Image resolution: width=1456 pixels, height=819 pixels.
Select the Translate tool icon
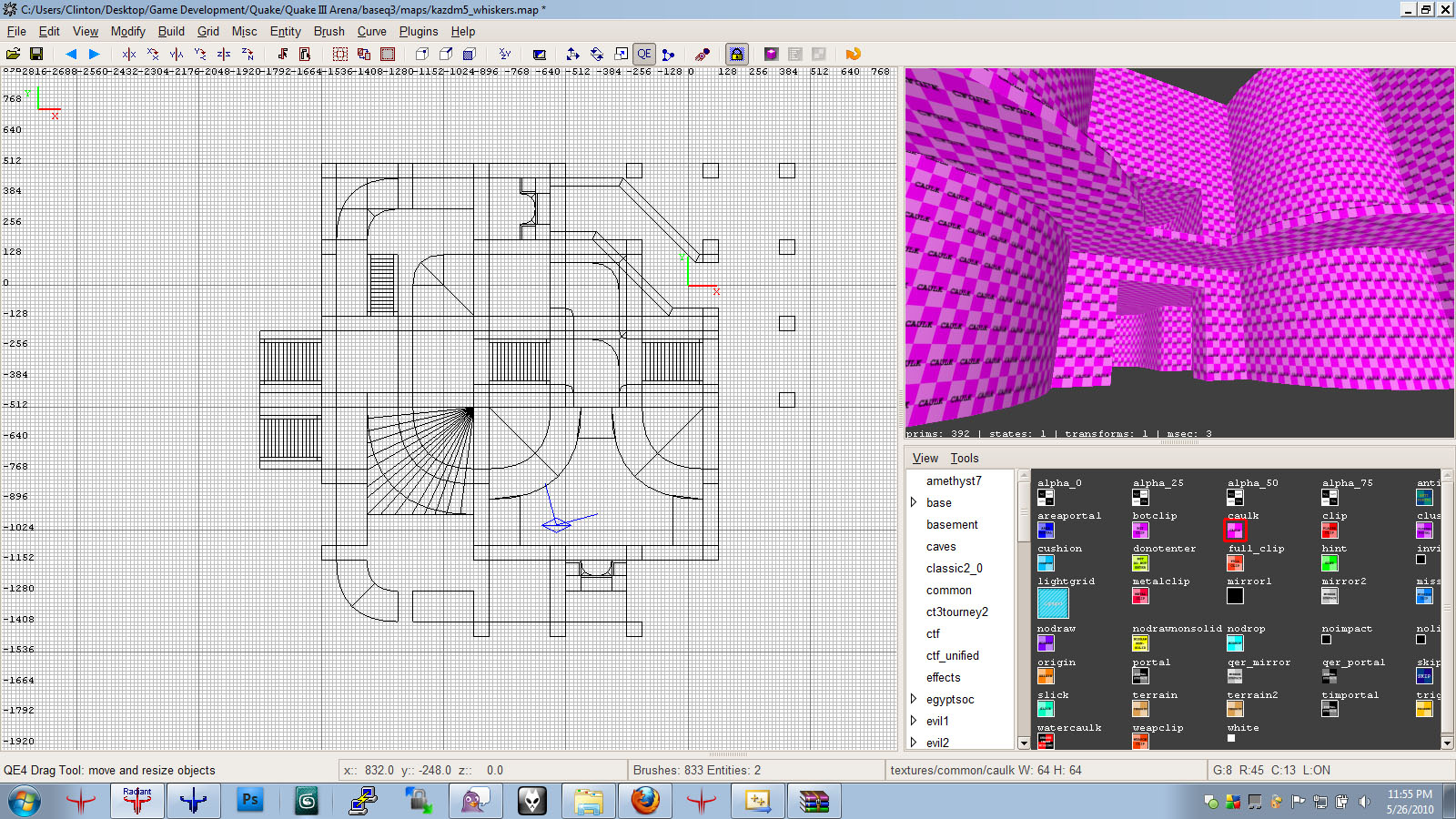click(572, 55)
